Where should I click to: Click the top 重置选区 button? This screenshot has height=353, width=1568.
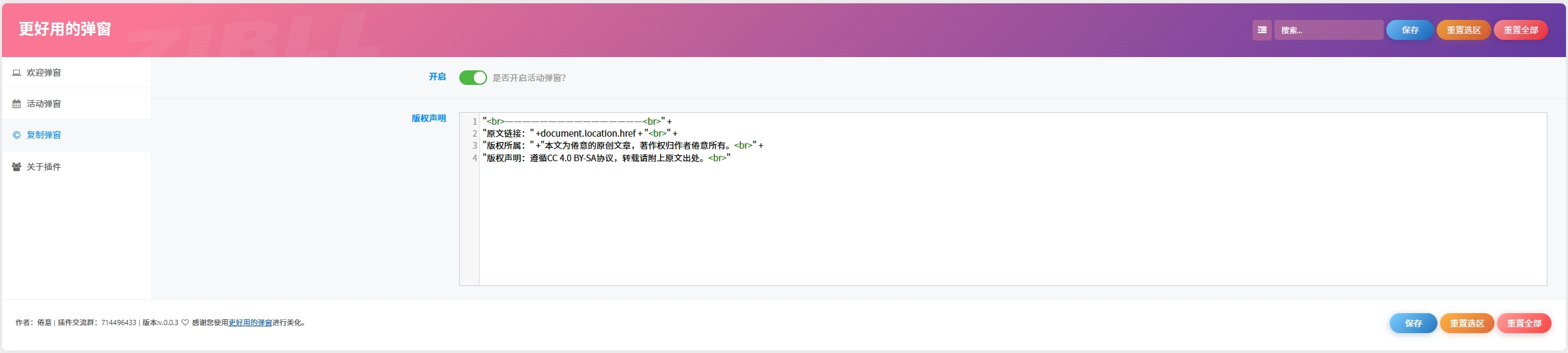tap(1464, 30)
